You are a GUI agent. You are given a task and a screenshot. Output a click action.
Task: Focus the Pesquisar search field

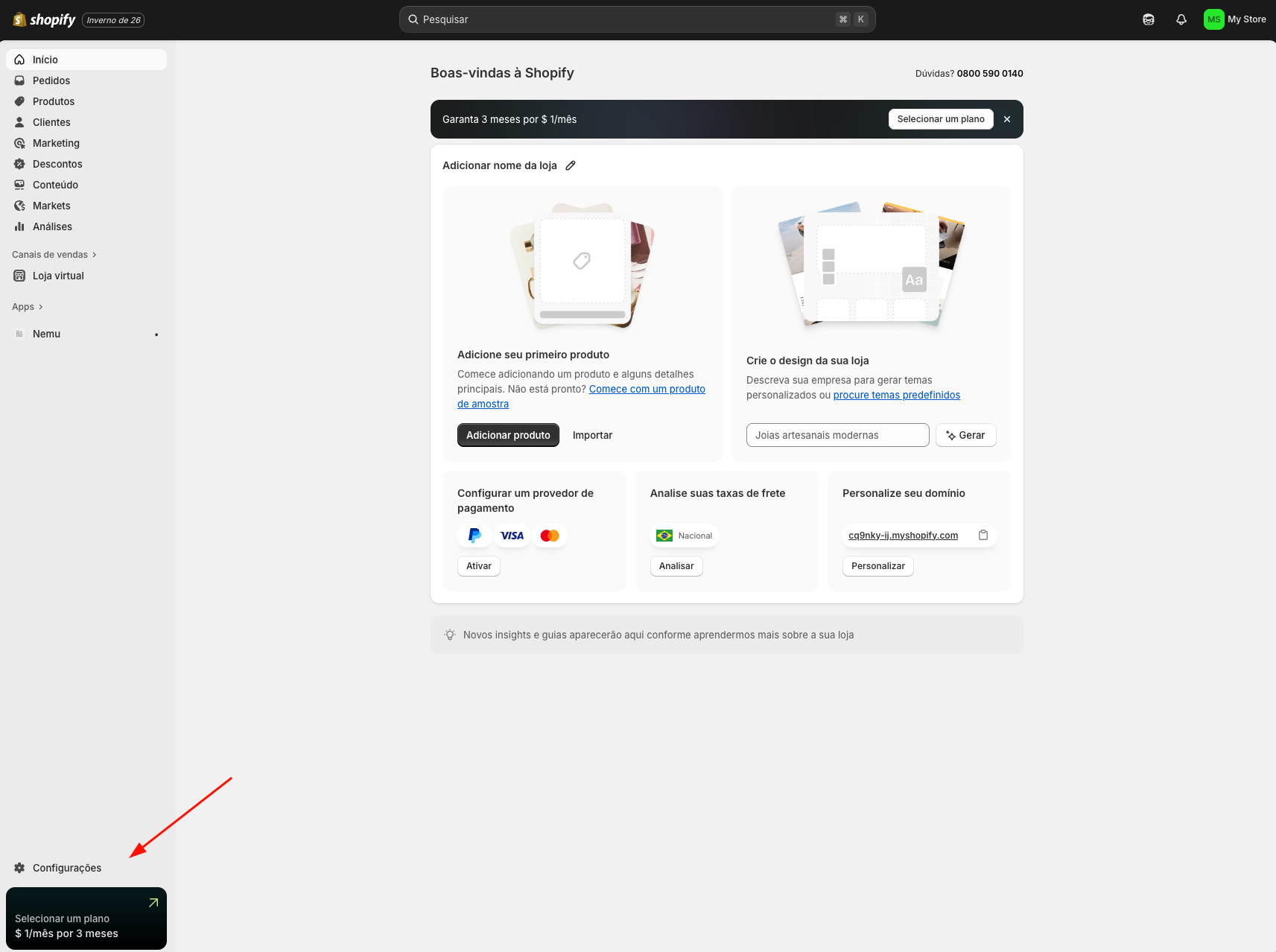coord(637,19)
